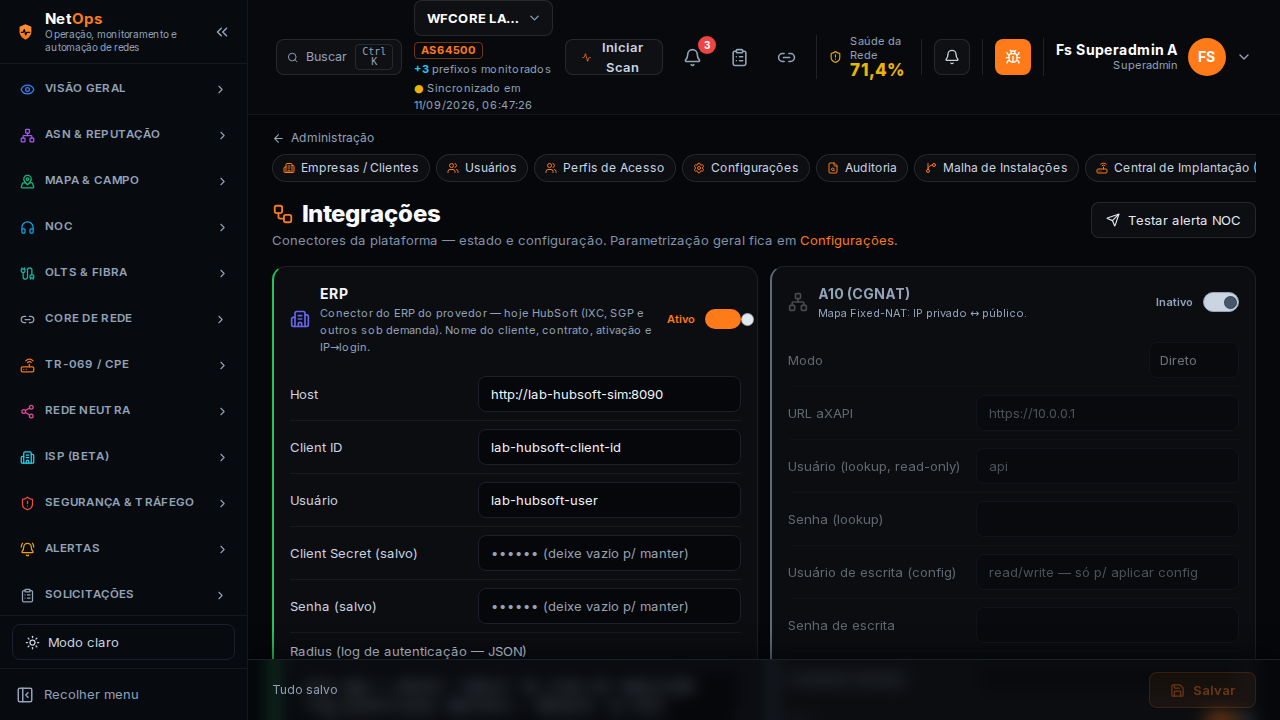Click the Mapa & Campo pin icon
1280x720 pixels.
[28, 181]
